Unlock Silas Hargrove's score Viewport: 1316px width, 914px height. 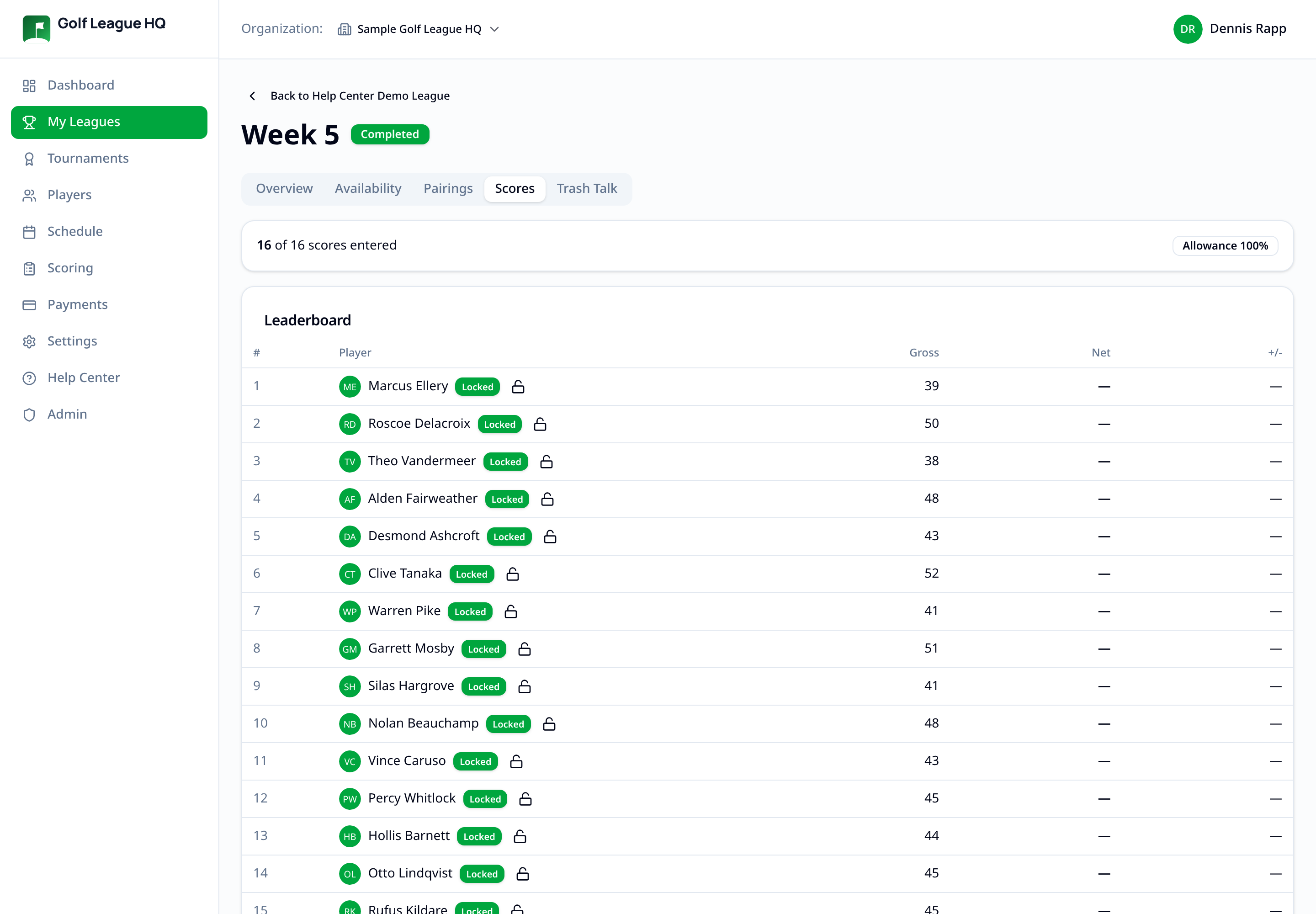tap(525, 687)
